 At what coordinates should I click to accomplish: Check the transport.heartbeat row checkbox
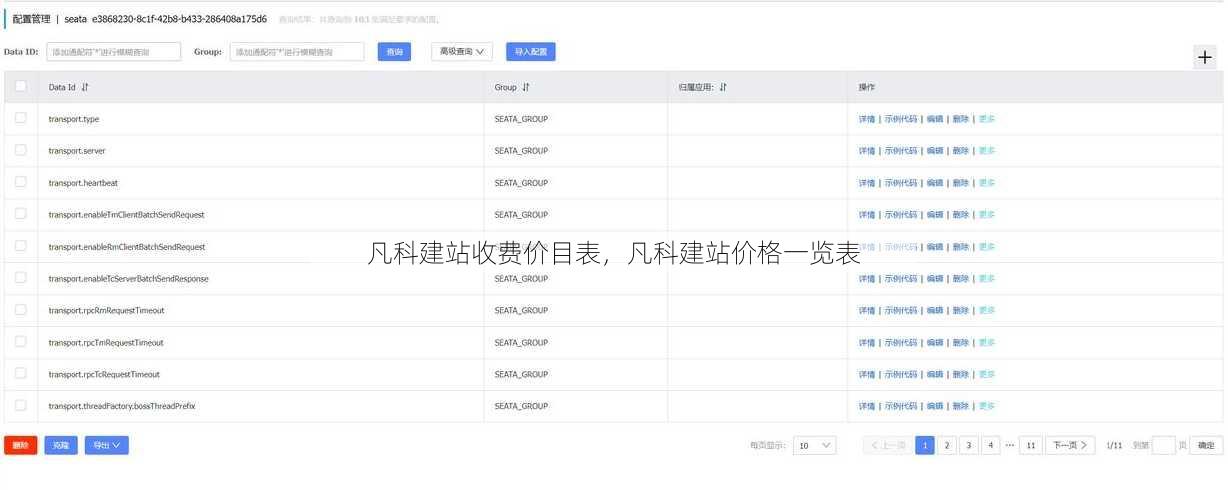(20, 182)
